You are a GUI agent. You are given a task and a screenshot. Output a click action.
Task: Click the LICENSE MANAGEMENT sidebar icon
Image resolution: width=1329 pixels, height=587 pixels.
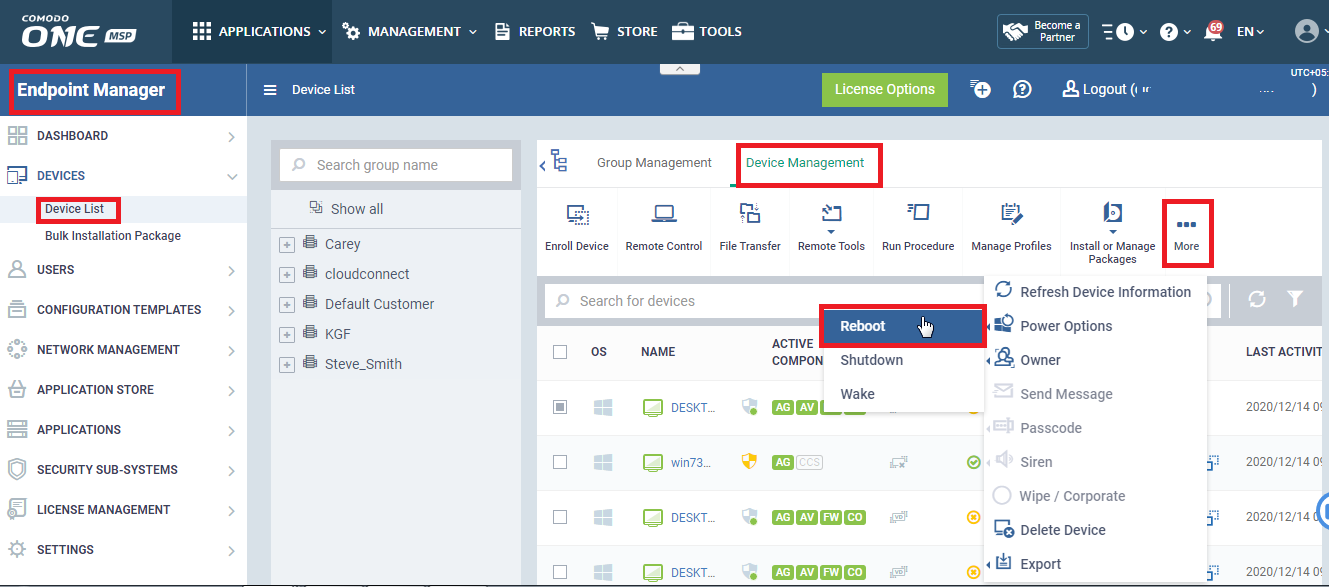coord(17,510)
